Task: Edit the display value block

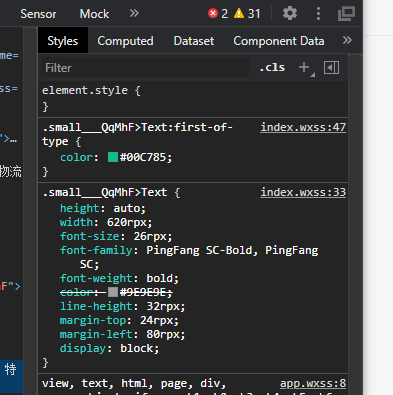Action: pos(136,348)
